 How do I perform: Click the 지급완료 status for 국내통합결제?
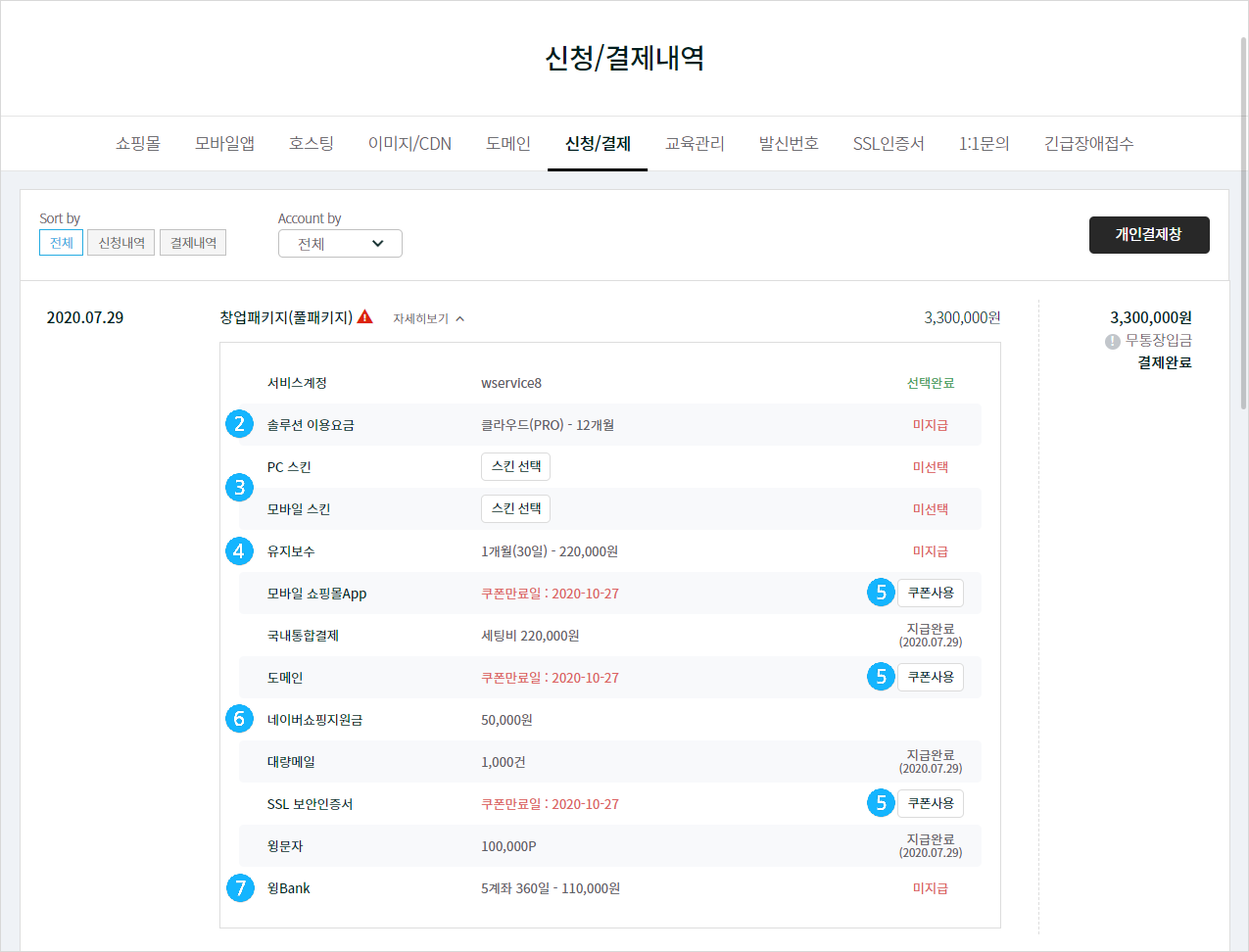point(931,635)
